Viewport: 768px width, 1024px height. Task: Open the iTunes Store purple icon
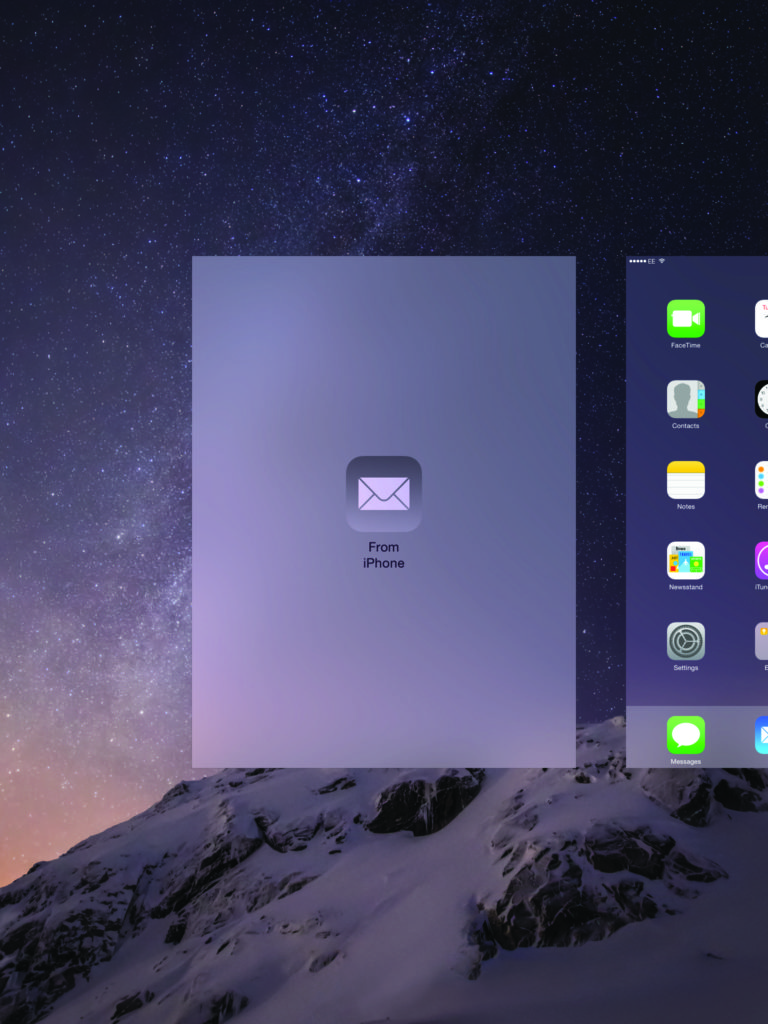[761, 560]
